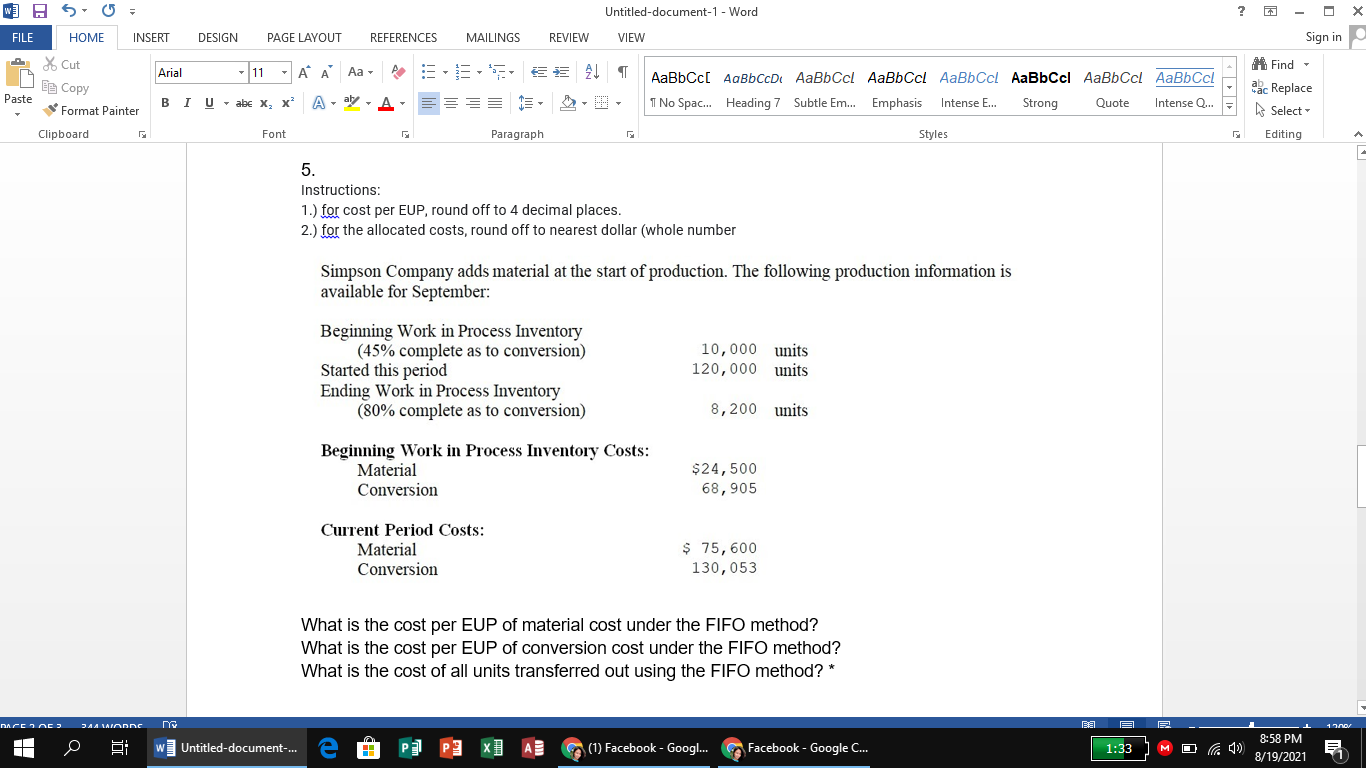Click the Sign in link
Viewport: 1366px width, 768px height.
[x=1322, y=37]
